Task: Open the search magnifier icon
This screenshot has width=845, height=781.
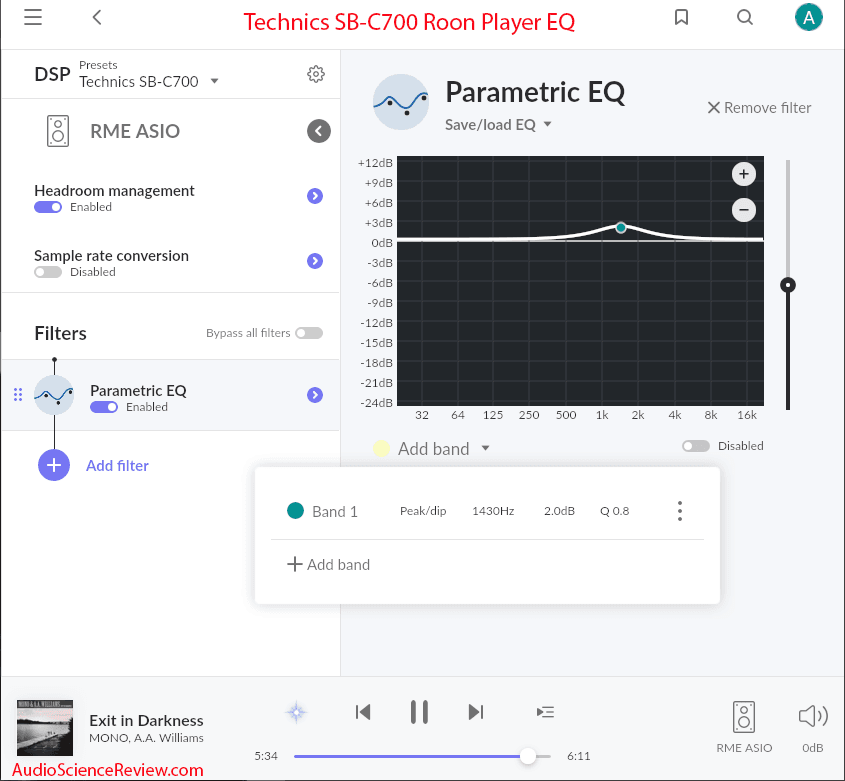Action: (x=745, y=17)
